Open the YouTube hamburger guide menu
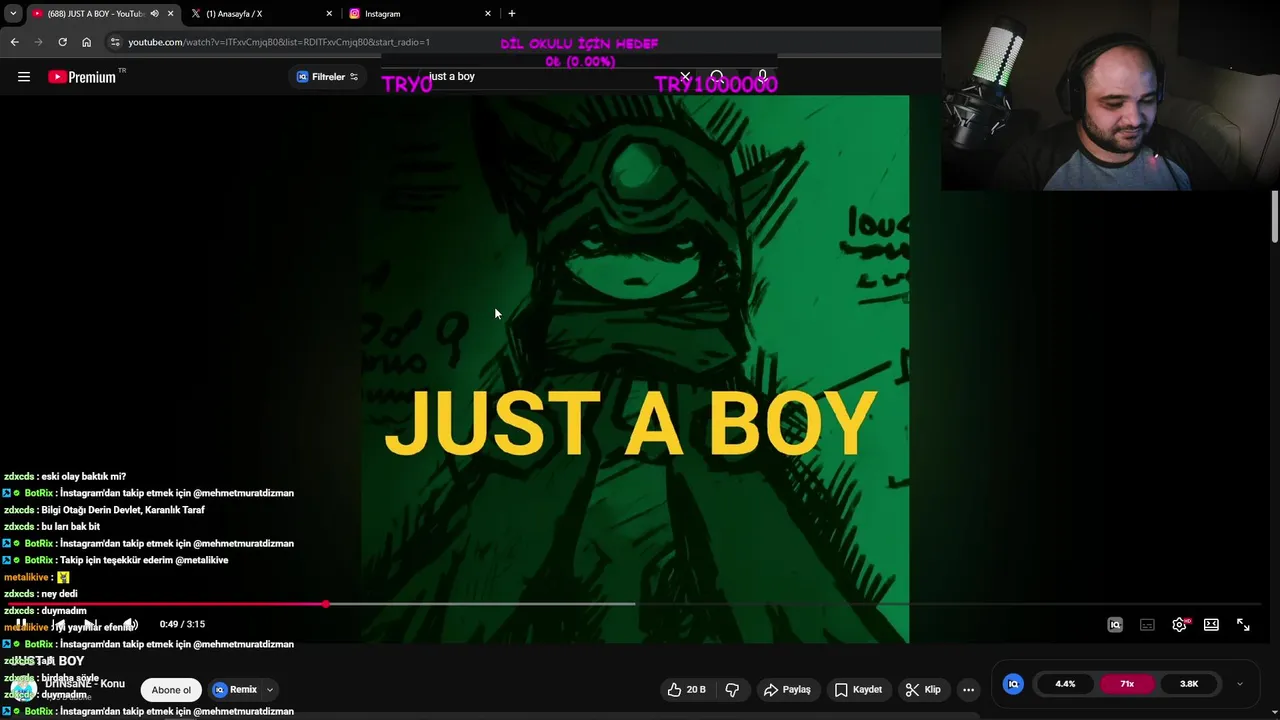Image resolution: width=1280 pixels, height=720 pixels. (24, 77)
